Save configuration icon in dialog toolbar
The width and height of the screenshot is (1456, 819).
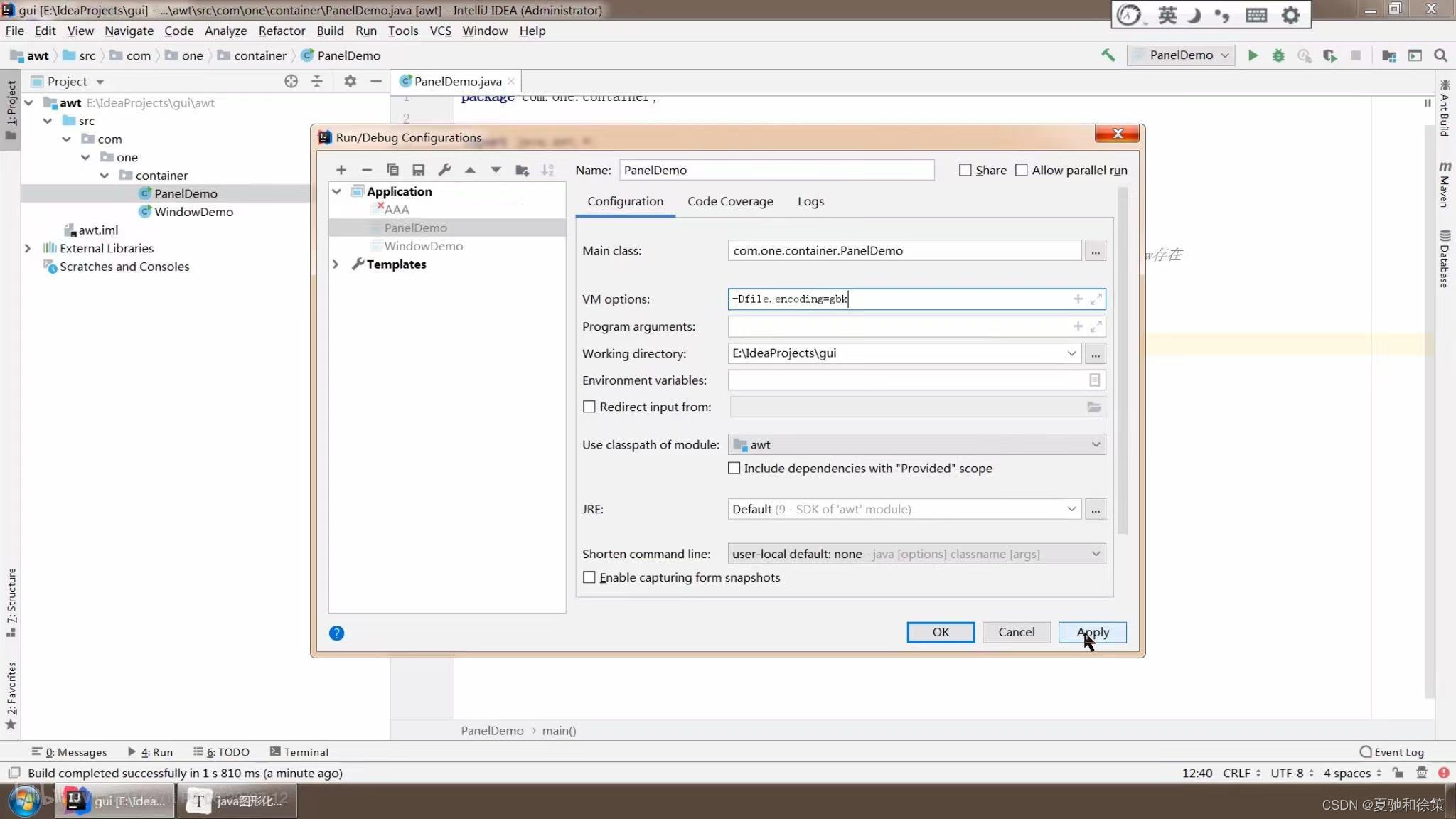[x=419, y=170]
